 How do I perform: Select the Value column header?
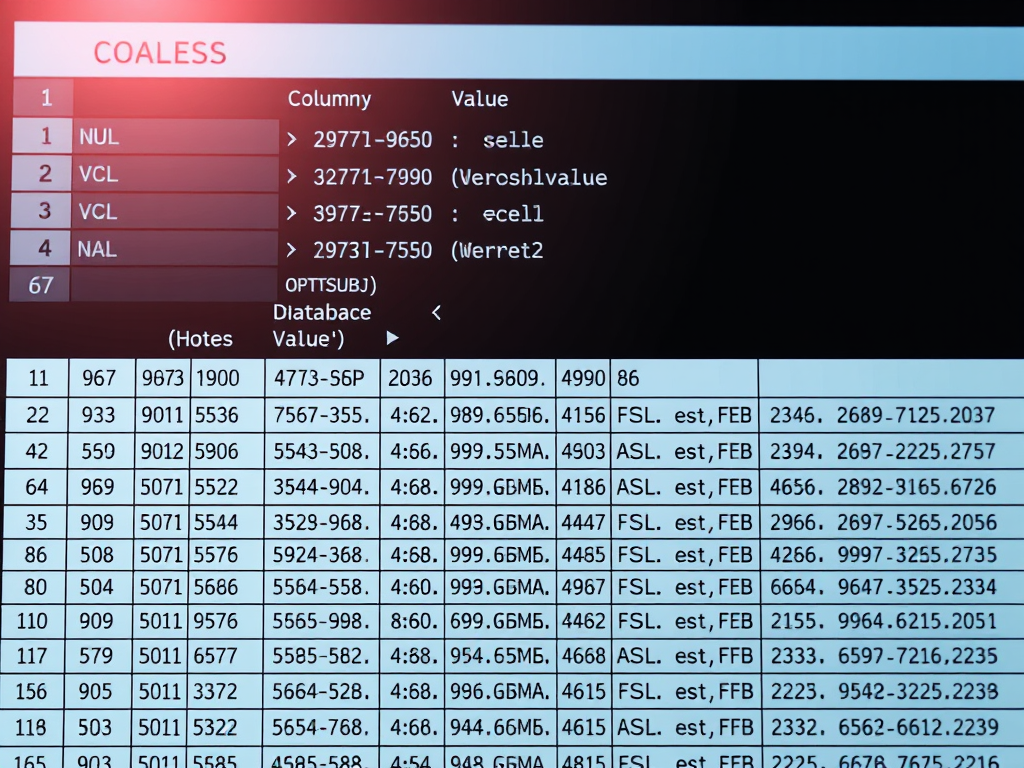(480, 99)
